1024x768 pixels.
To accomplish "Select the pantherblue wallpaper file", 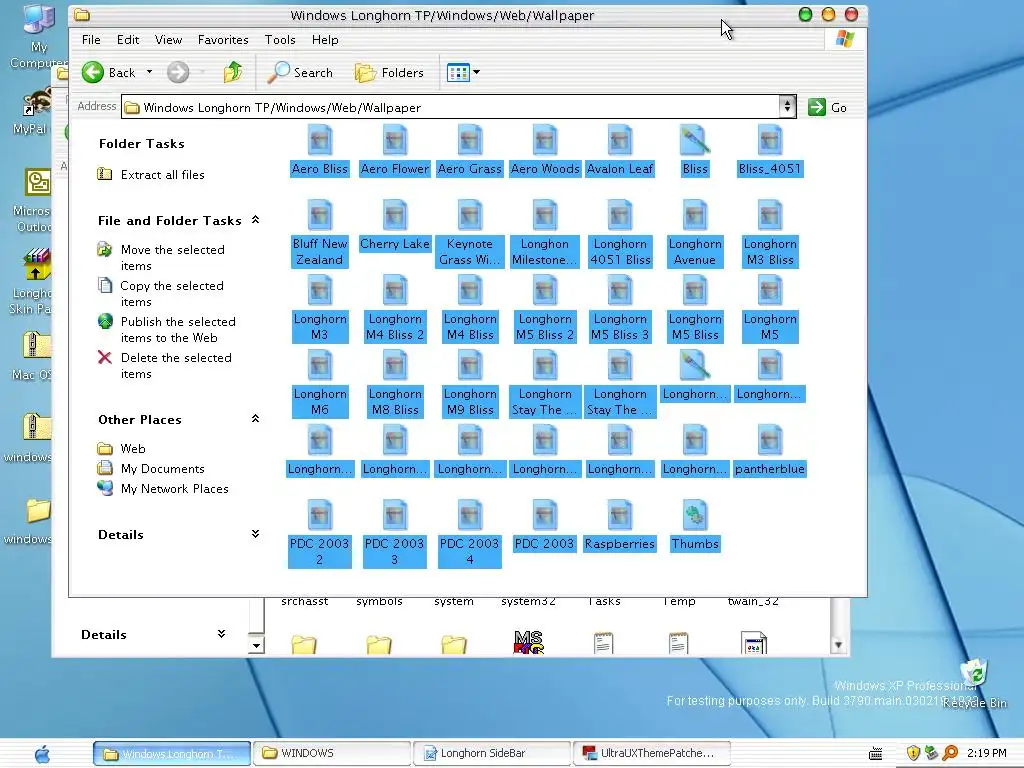I will tap(770, 451).
